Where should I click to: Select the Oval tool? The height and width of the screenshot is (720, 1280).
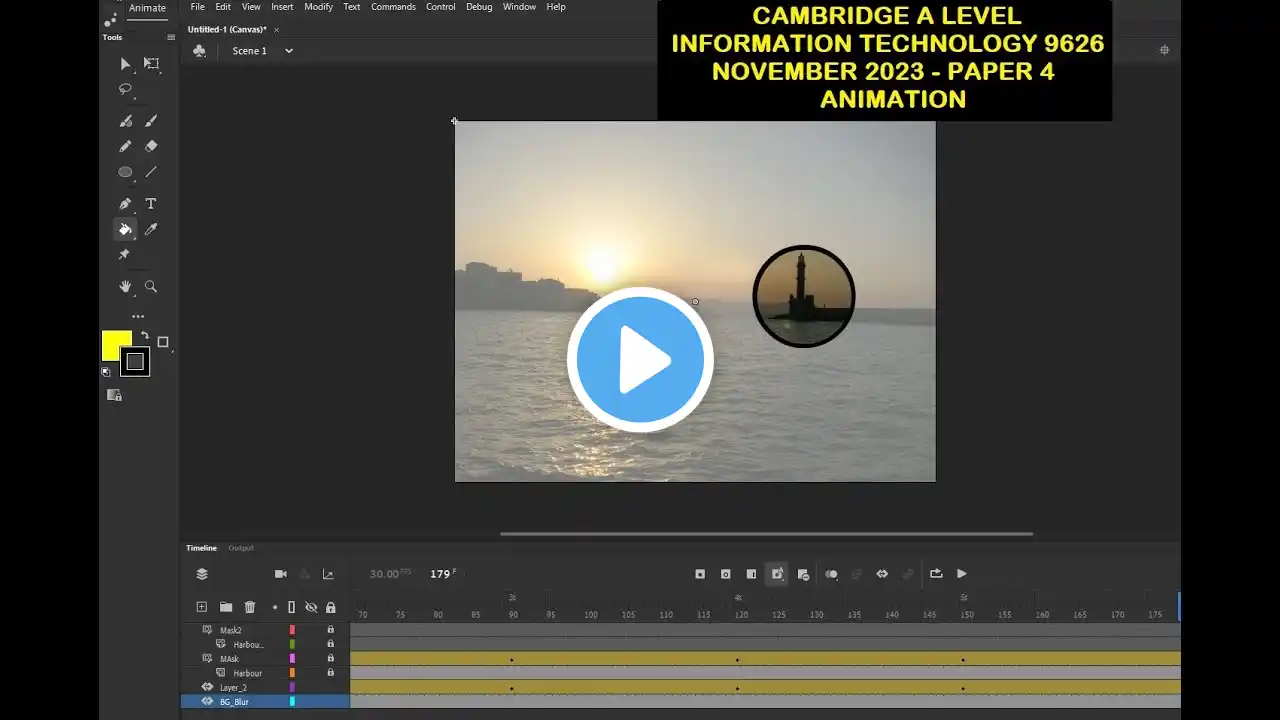125,172
